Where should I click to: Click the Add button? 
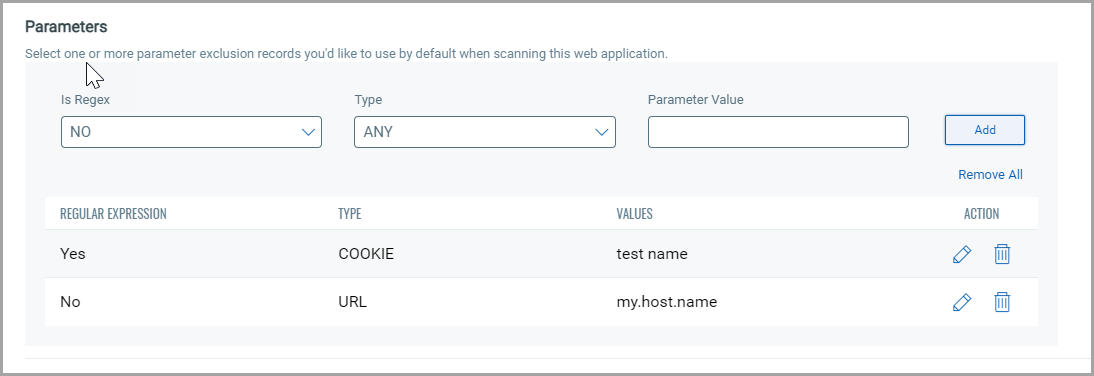pyautogui.click(x=984, y=130)
